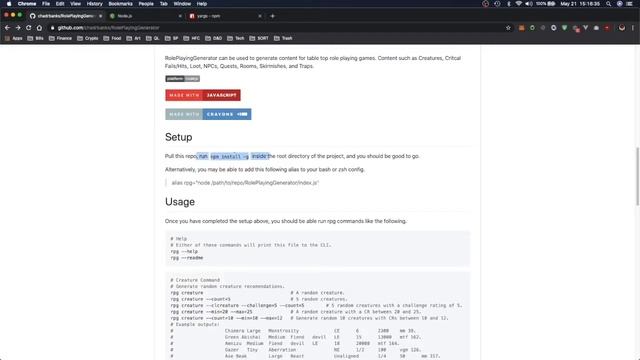The height and width of the screenshot is (360, 640).
Task: Reload the GitHub page
Action: [29, 28]
